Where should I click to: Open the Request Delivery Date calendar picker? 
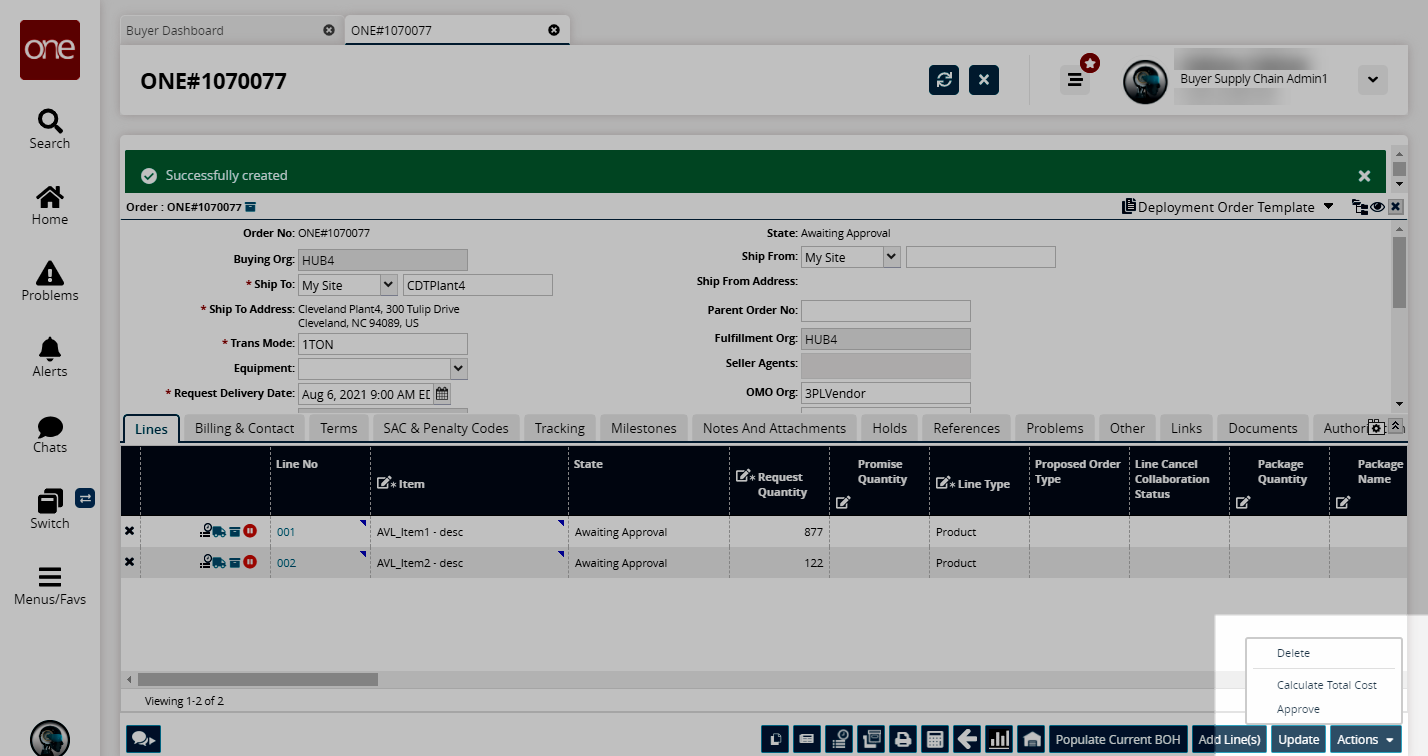(x=442, y=394)
